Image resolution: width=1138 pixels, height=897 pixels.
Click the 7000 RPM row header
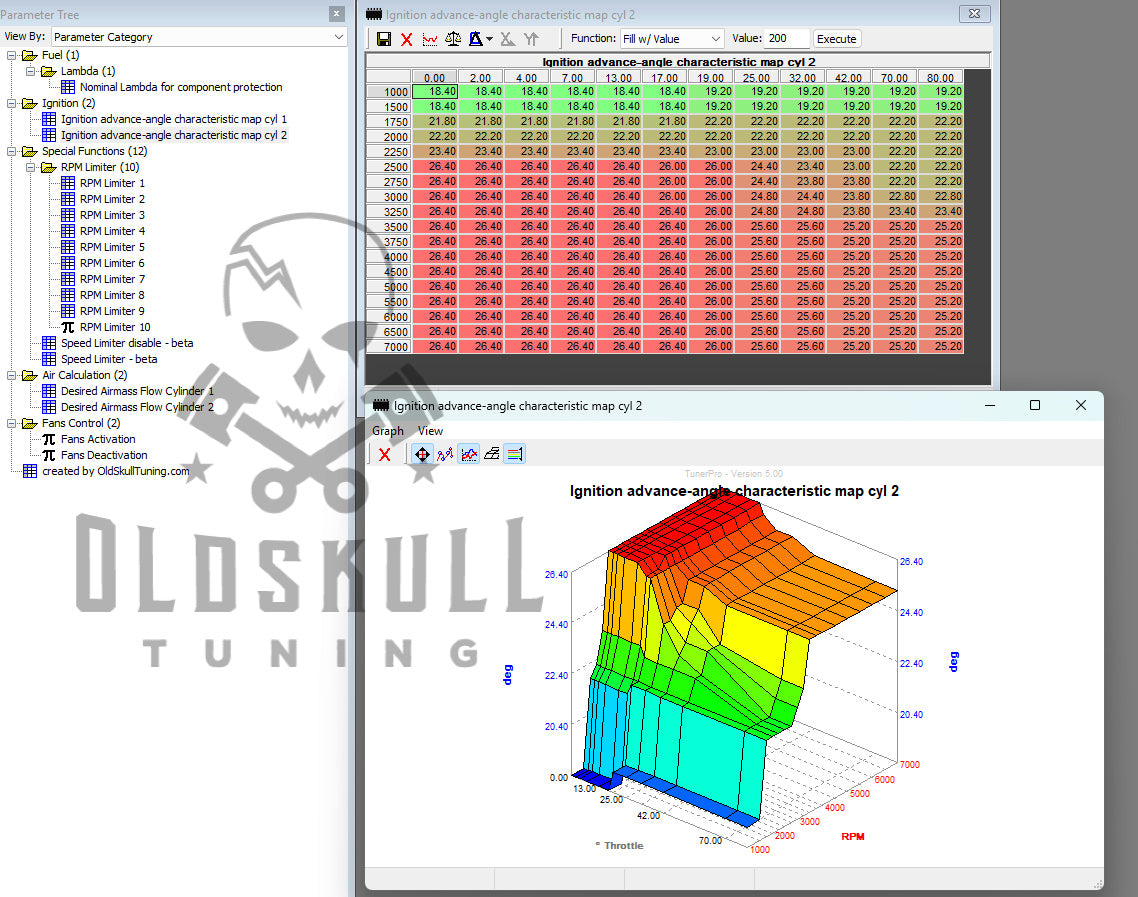tap(389, 347)
